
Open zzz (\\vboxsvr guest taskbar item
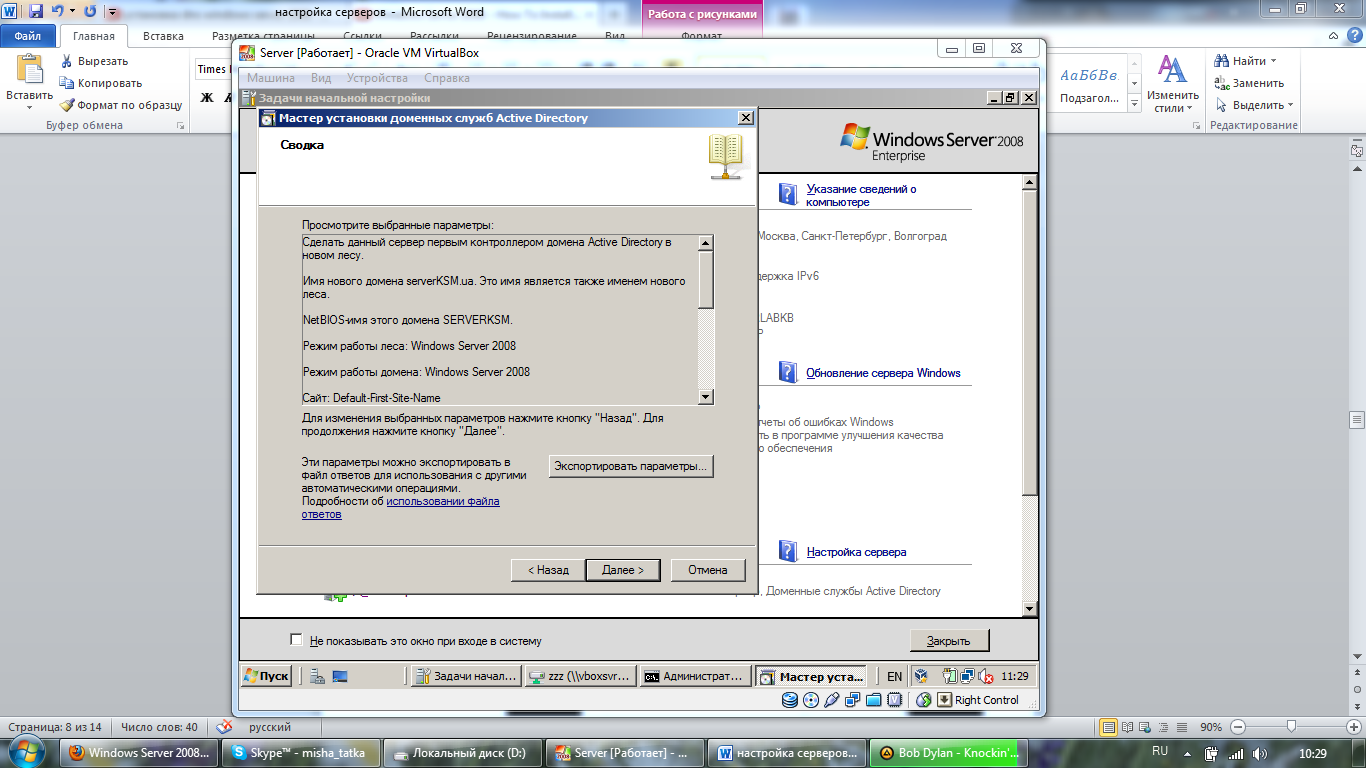click(580, 676)
